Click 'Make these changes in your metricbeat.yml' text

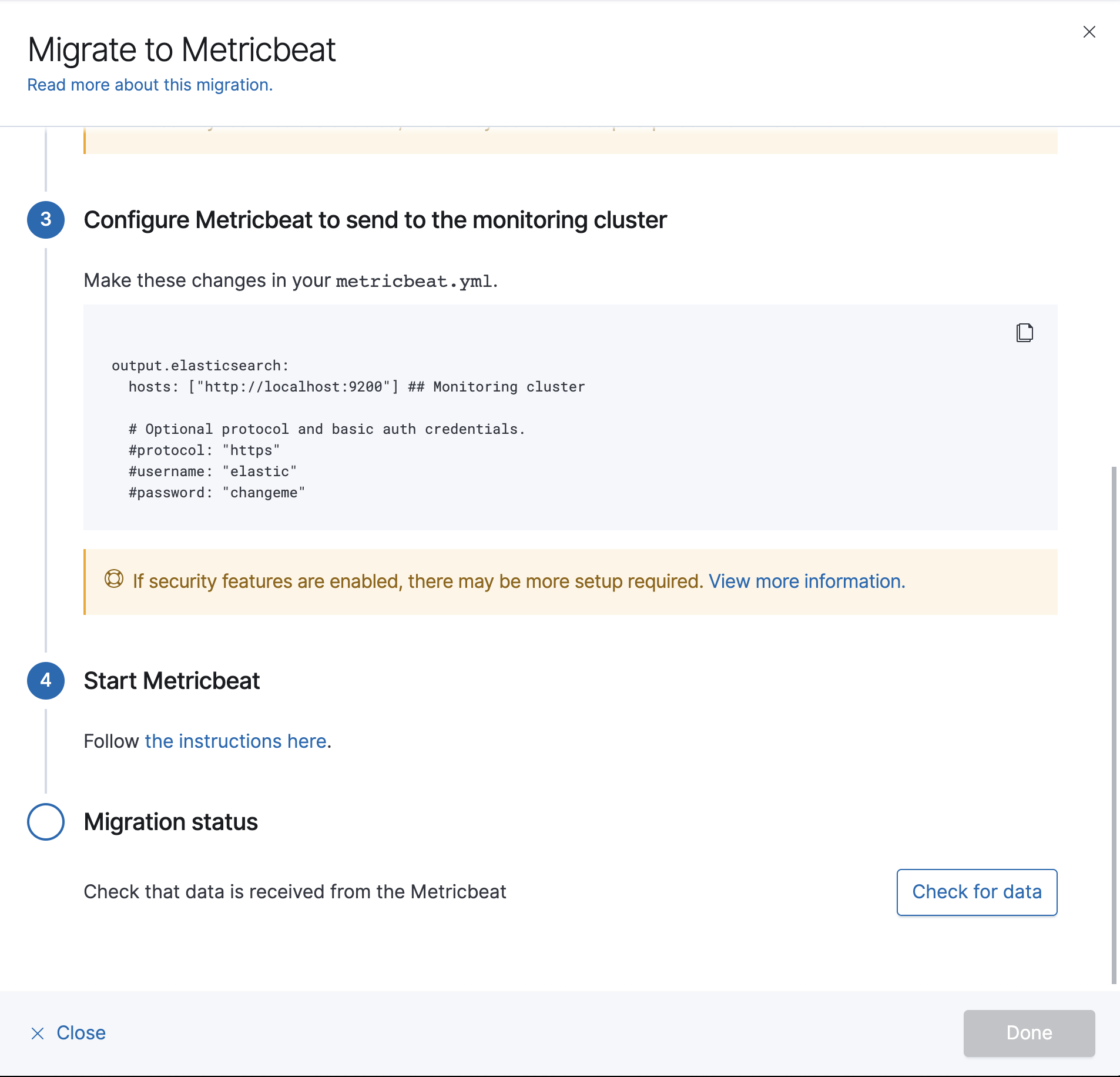click(291, 280)
